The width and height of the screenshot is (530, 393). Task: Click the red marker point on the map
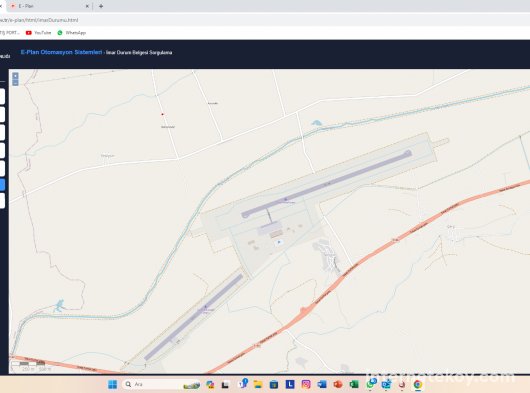[x=162, y=114]
